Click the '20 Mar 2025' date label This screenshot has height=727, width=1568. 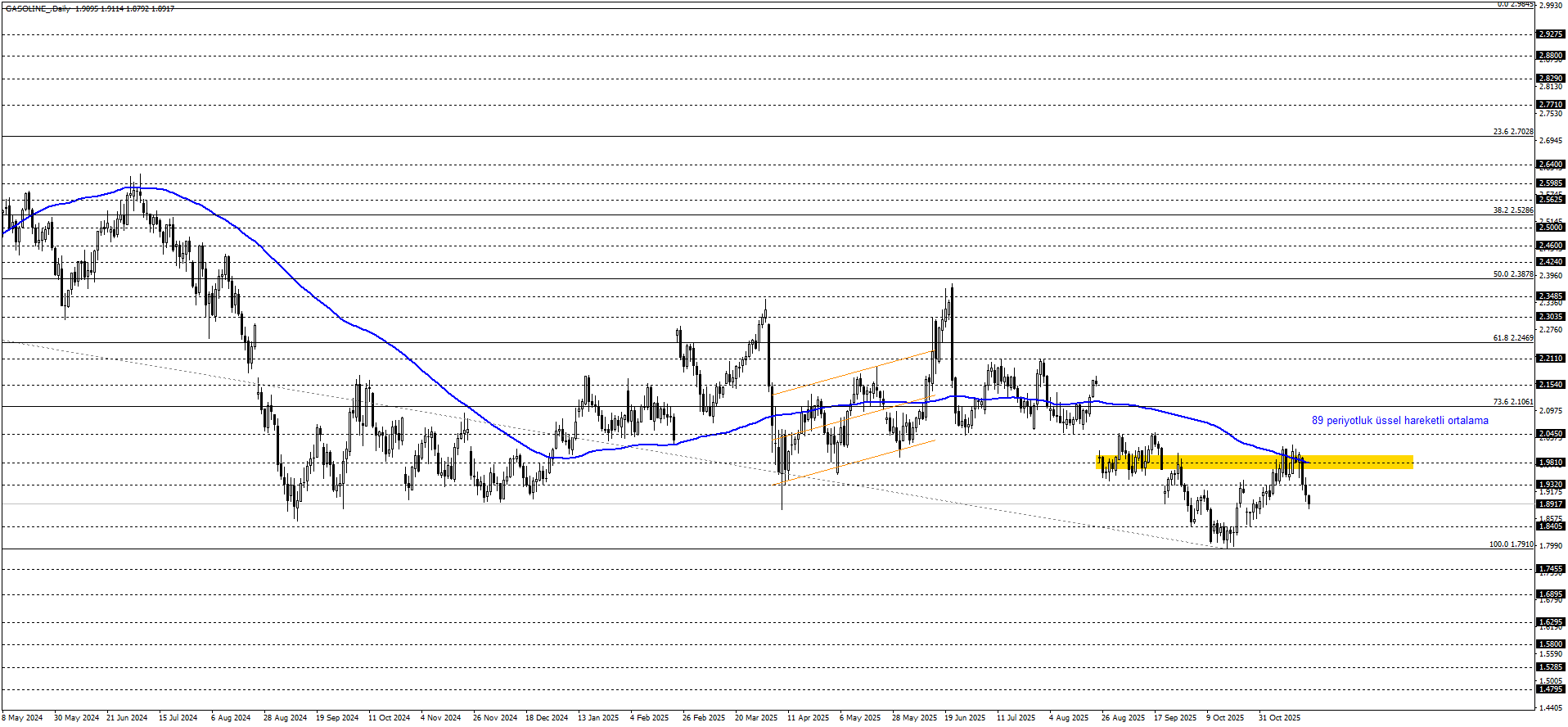756,718
